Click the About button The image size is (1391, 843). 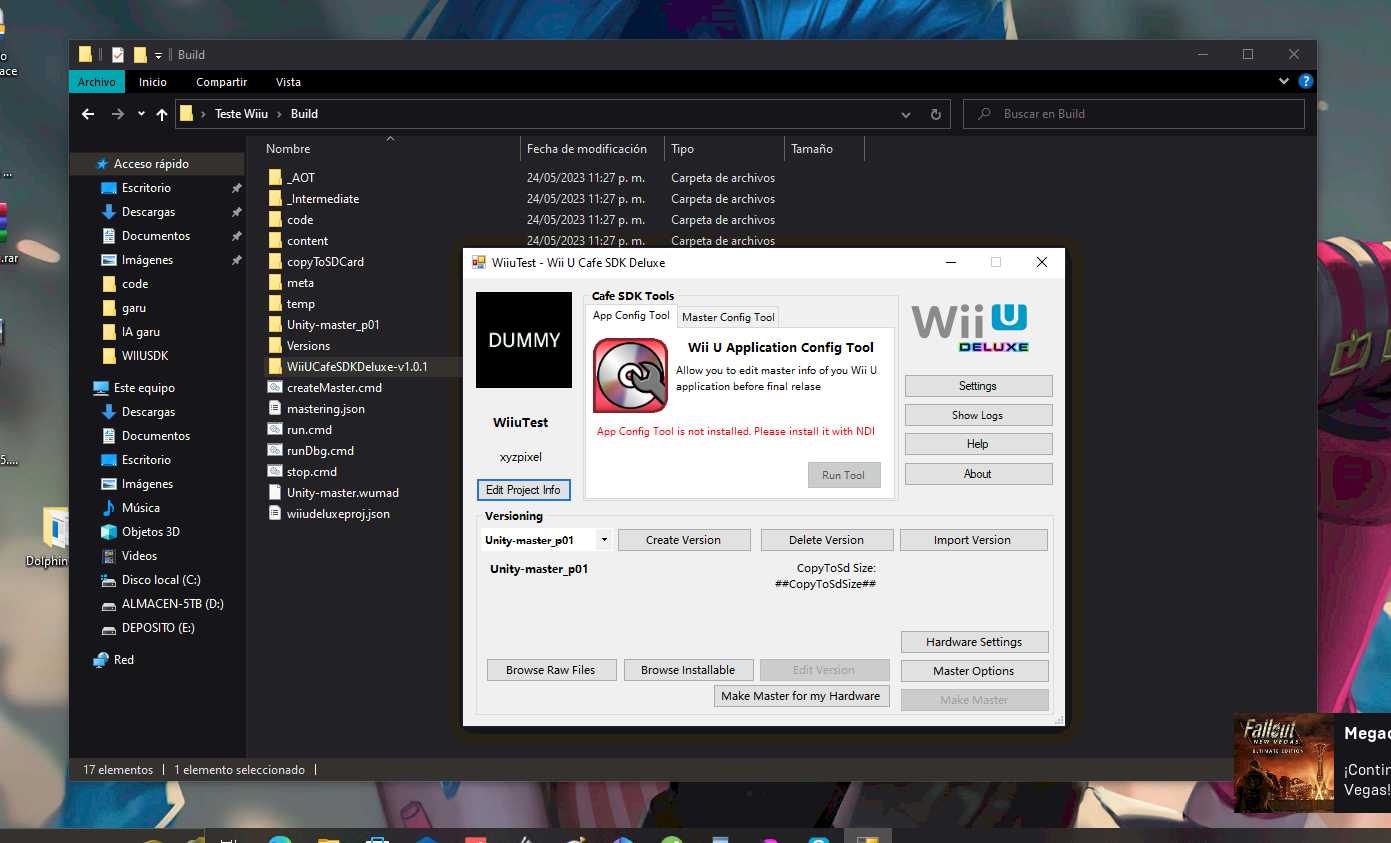(x=978, y=474)
